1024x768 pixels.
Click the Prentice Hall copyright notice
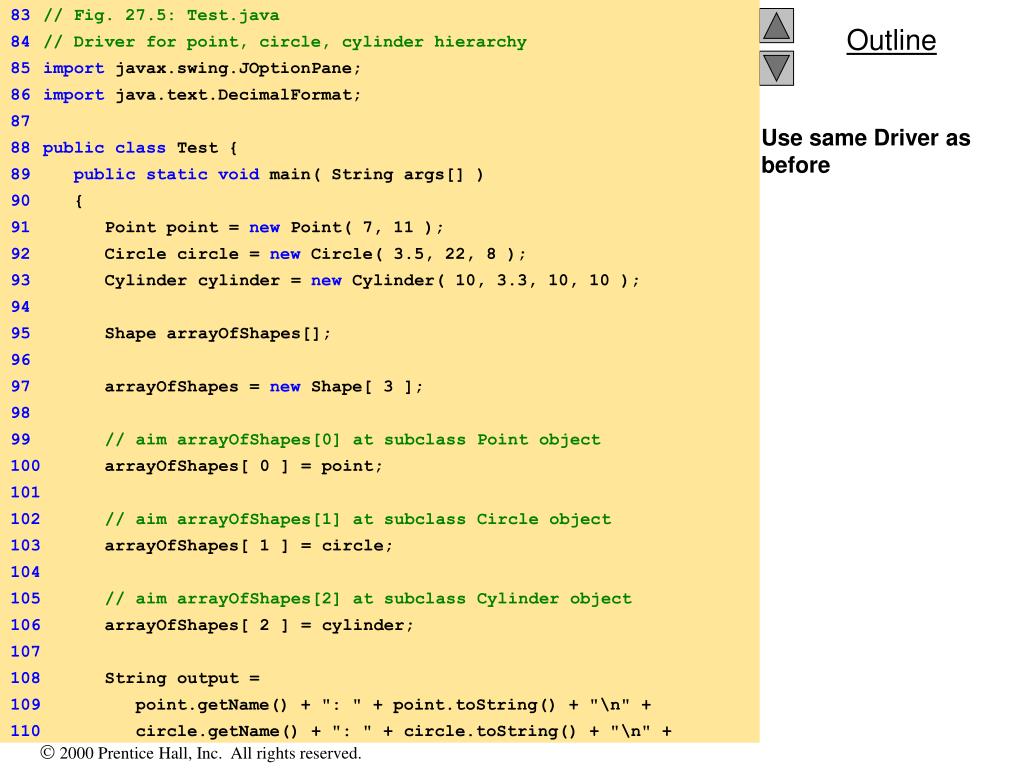tap(200, 753)
